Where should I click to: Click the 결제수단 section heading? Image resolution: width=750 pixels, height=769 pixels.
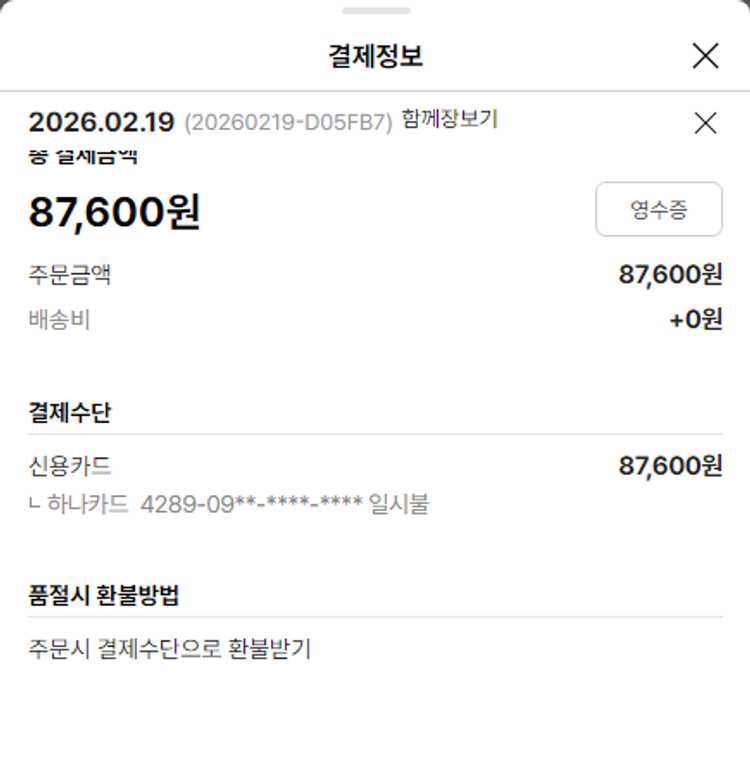click(x=69, y=413)
